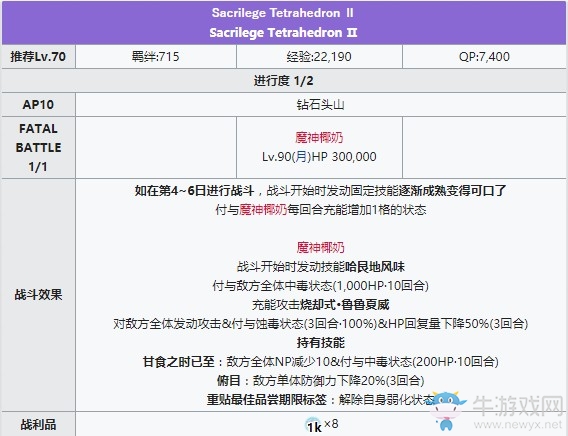Click the standalone centered 魔神椰奶 heading link
568x436 pixels.
[x=321, y=248]
